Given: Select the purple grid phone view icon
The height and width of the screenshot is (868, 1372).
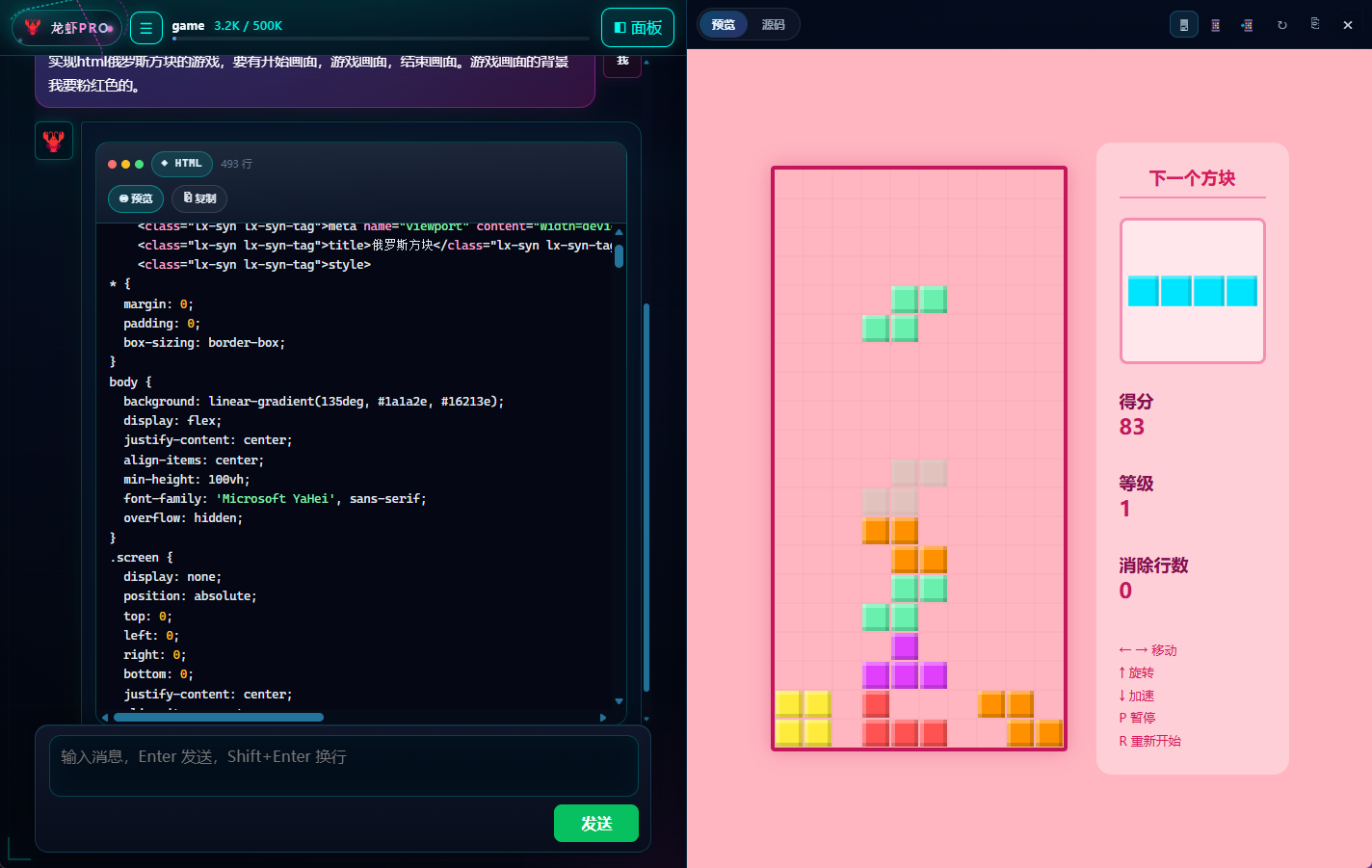Looking at the screenshot, I should (1216, 25).
